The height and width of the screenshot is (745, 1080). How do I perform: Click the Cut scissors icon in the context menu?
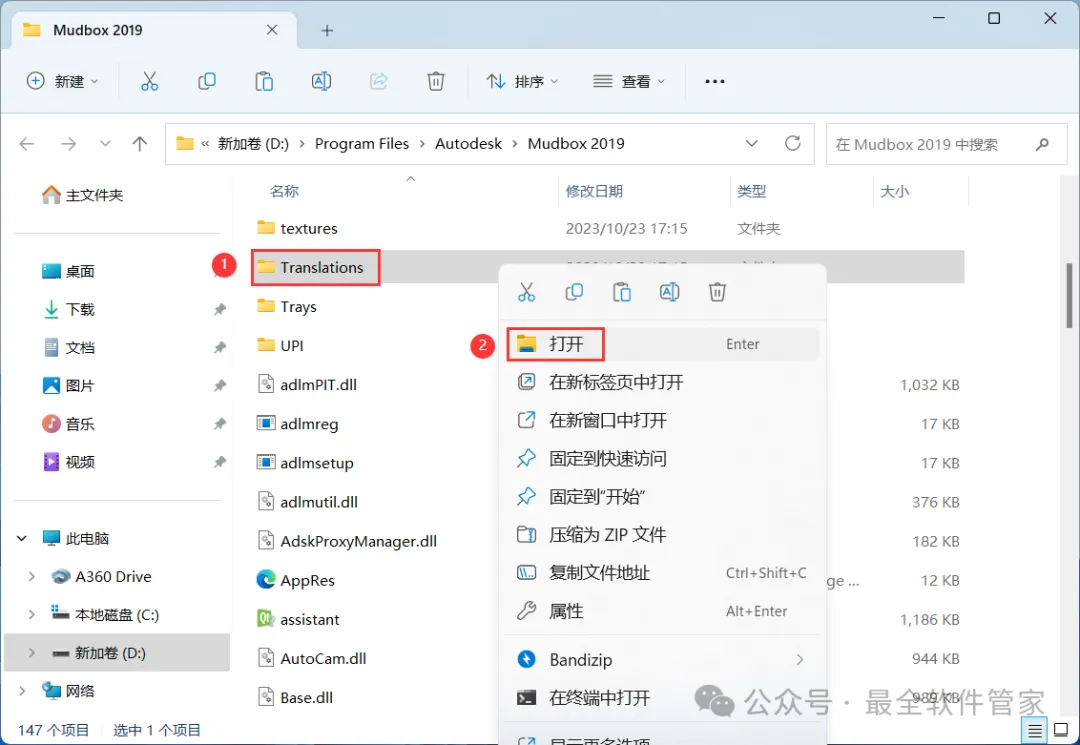[x=526, y=292]
